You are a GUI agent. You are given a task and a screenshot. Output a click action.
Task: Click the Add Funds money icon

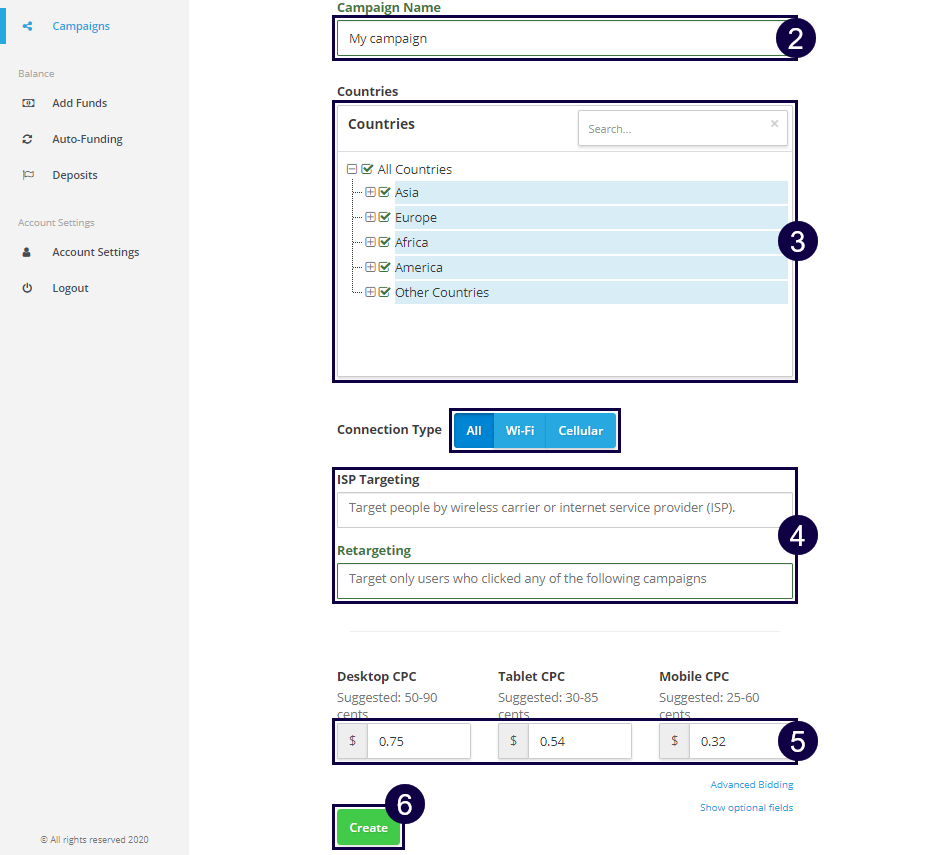(28, 103)
